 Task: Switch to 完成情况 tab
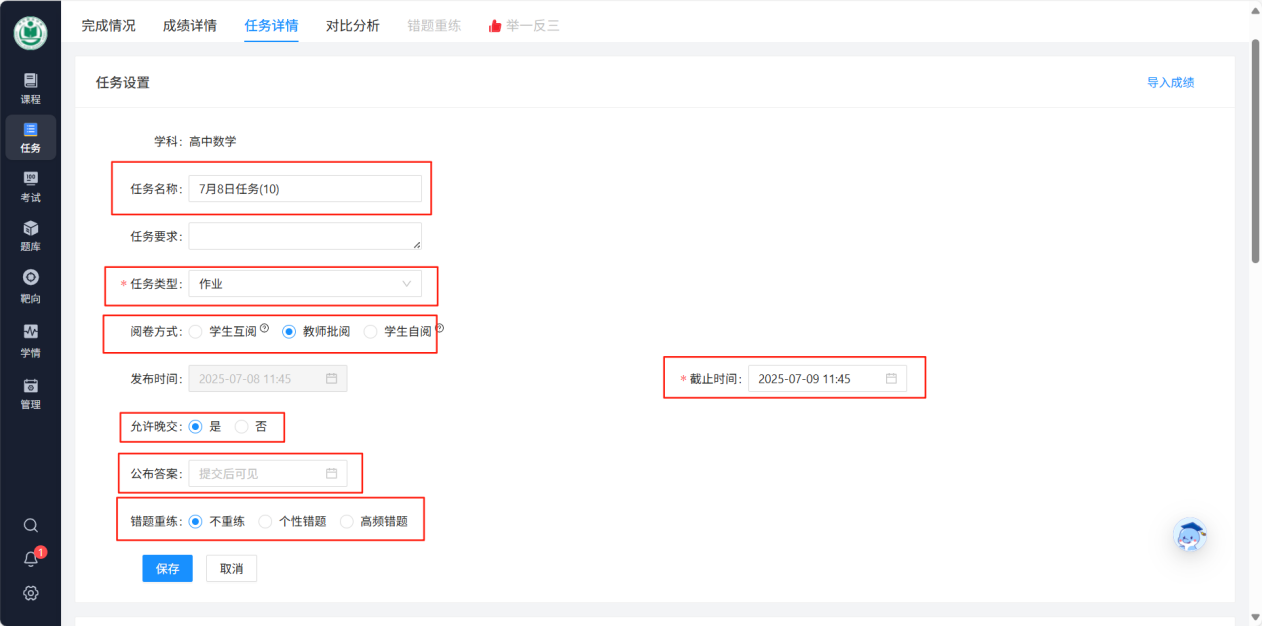(x=108, y=26)
